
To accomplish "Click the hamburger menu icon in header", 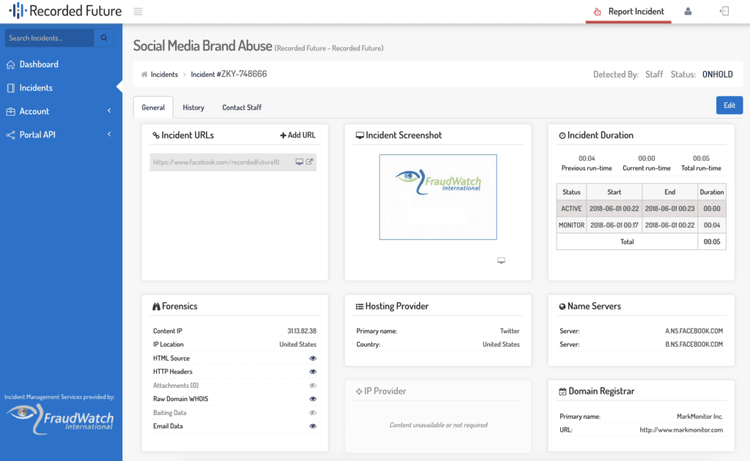I will 138,12.
